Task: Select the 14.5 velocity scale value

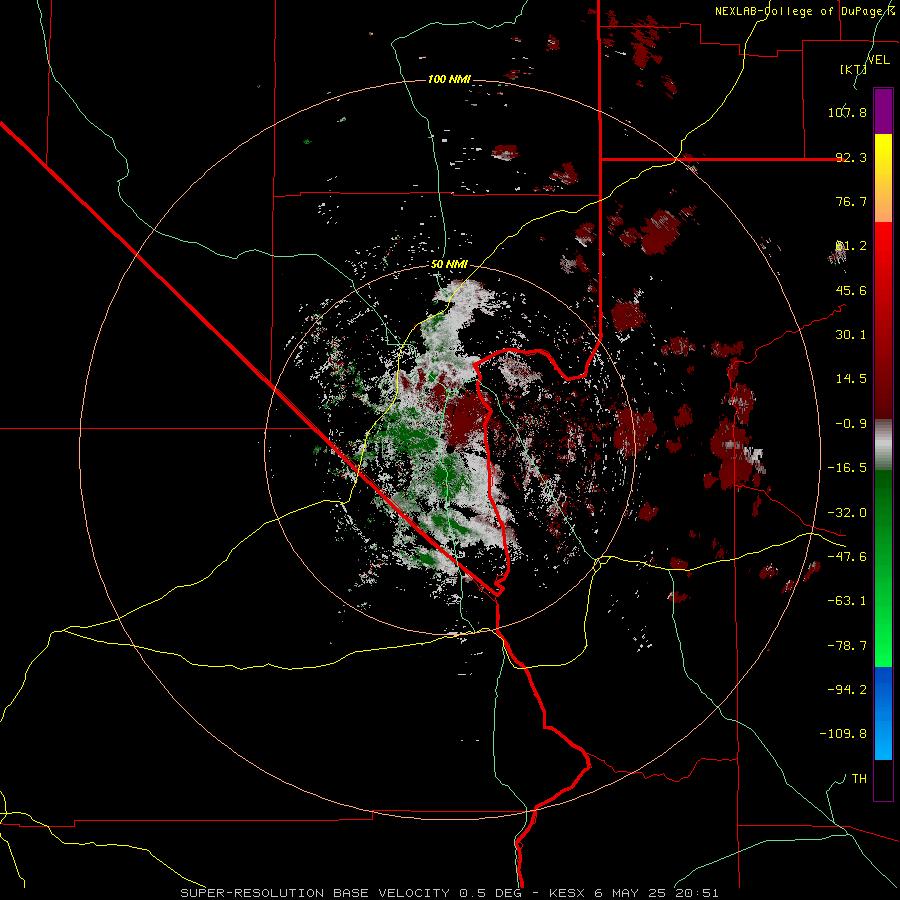Action: [851, 379]
